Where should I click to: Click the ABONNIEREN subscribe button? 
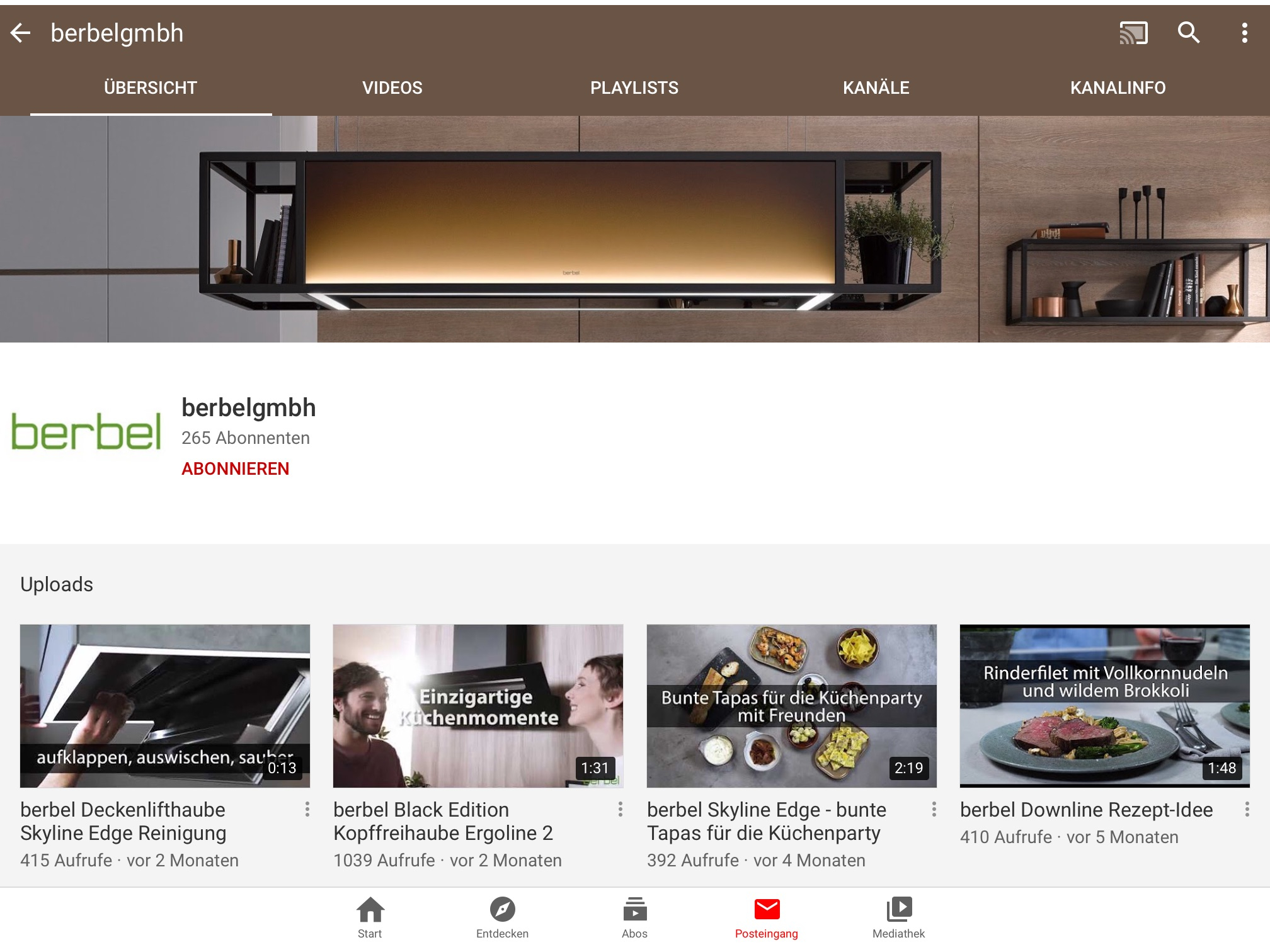pyautogui.click(x=235, y=468)
